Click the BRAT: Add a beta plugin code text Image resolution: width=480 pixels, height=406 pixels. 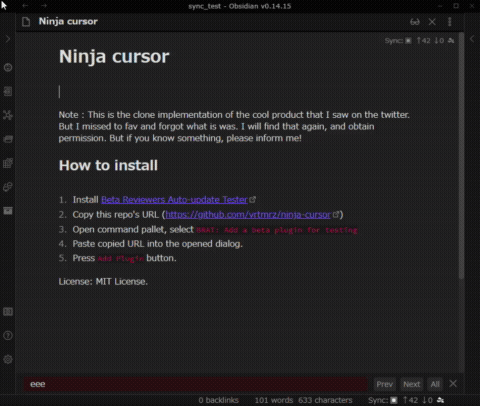[x=277, y=230]
